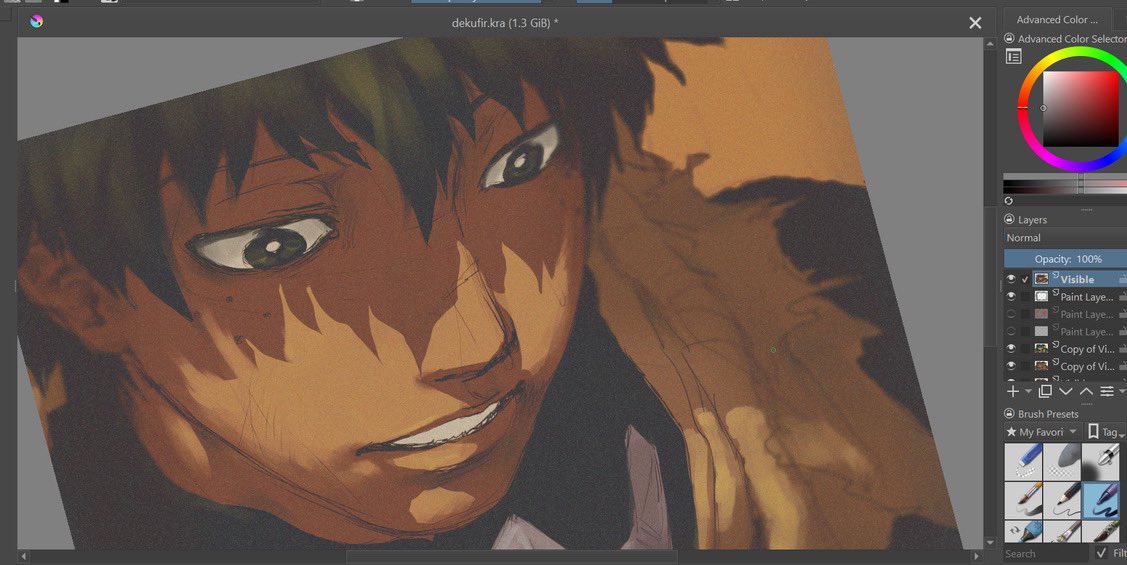Viewport: 1127px width, 565px height.
Task: Open layer properties sliders icon
Action: [1107, 391]
